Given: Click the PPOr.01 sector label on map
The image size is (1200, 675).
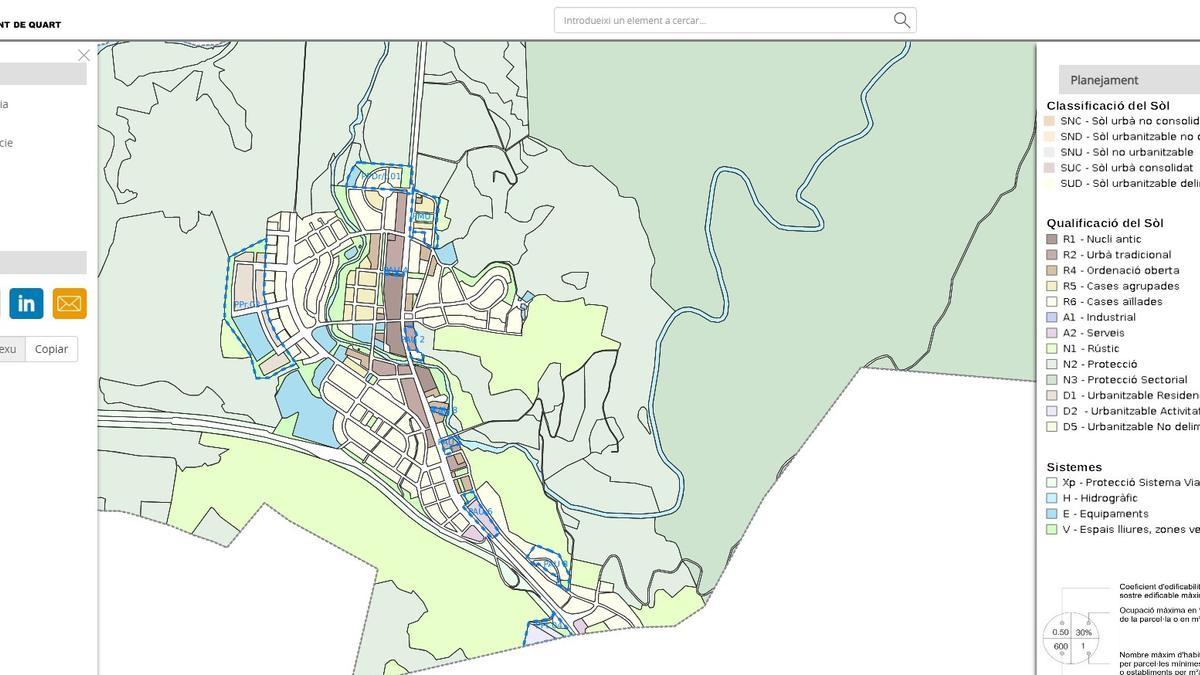Looking at the screenshot, I should 380,177.
